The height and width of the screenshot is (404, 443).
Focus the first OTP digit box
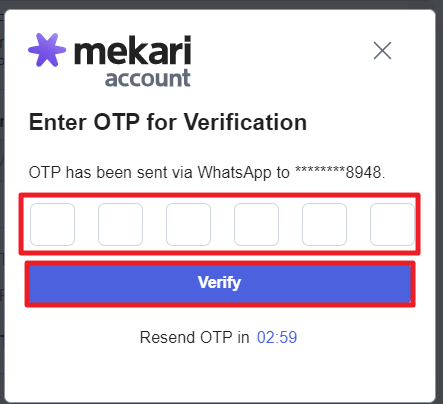[52, 224]
